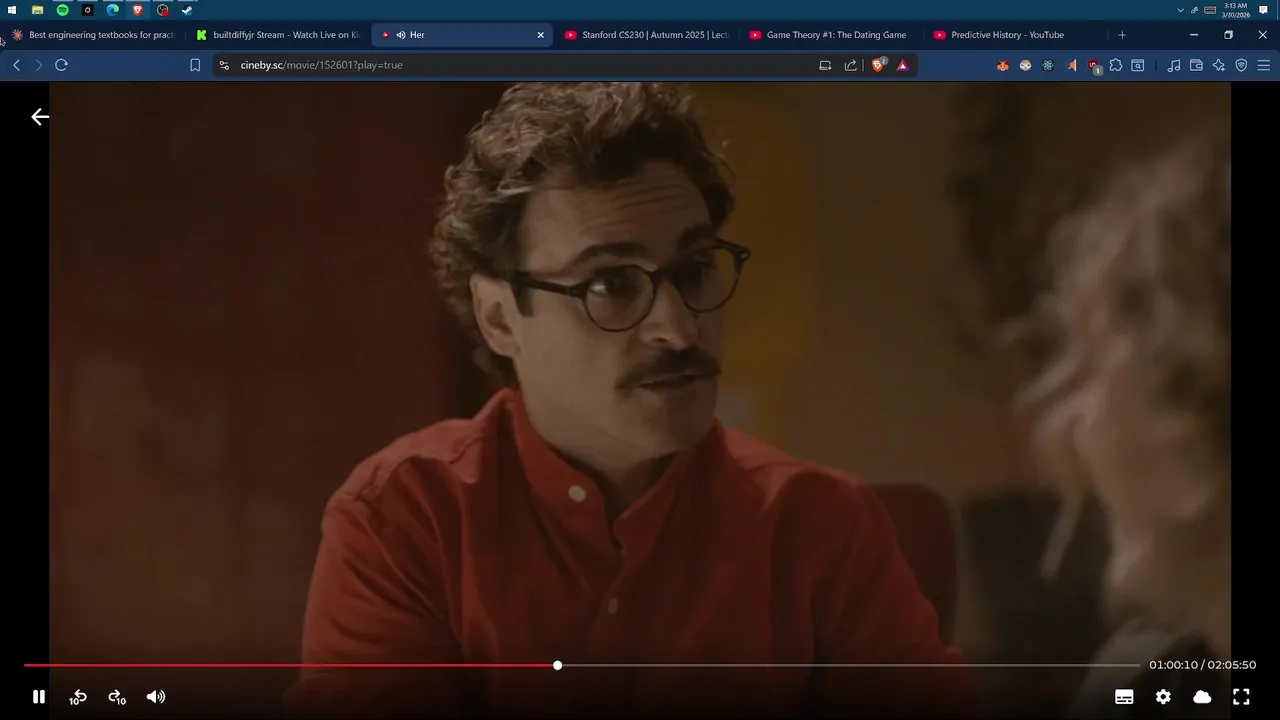The width and height of the screenshot is (1280, 720).
Task: Open the Windows Start menu
Action: pos(12,10)
